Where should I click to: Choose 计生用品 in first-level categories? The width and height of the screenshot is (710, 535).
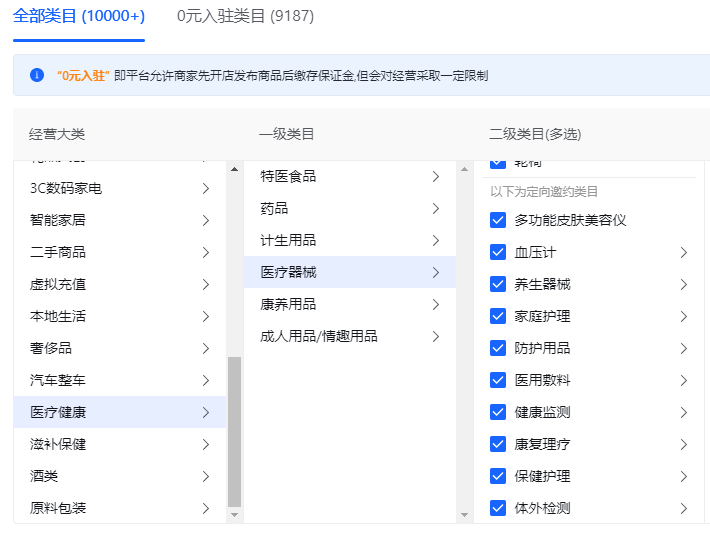tap(288, 240)
